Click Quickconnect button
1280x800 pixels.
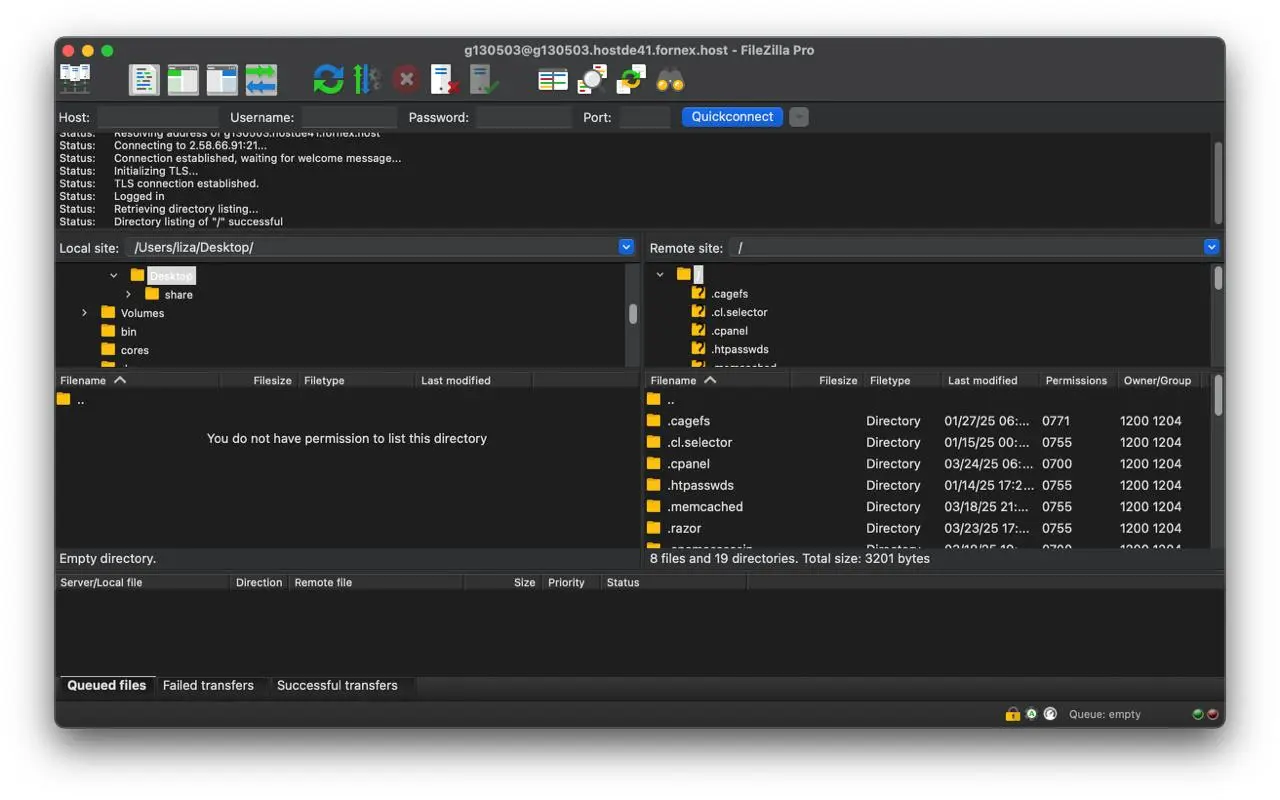732,117
